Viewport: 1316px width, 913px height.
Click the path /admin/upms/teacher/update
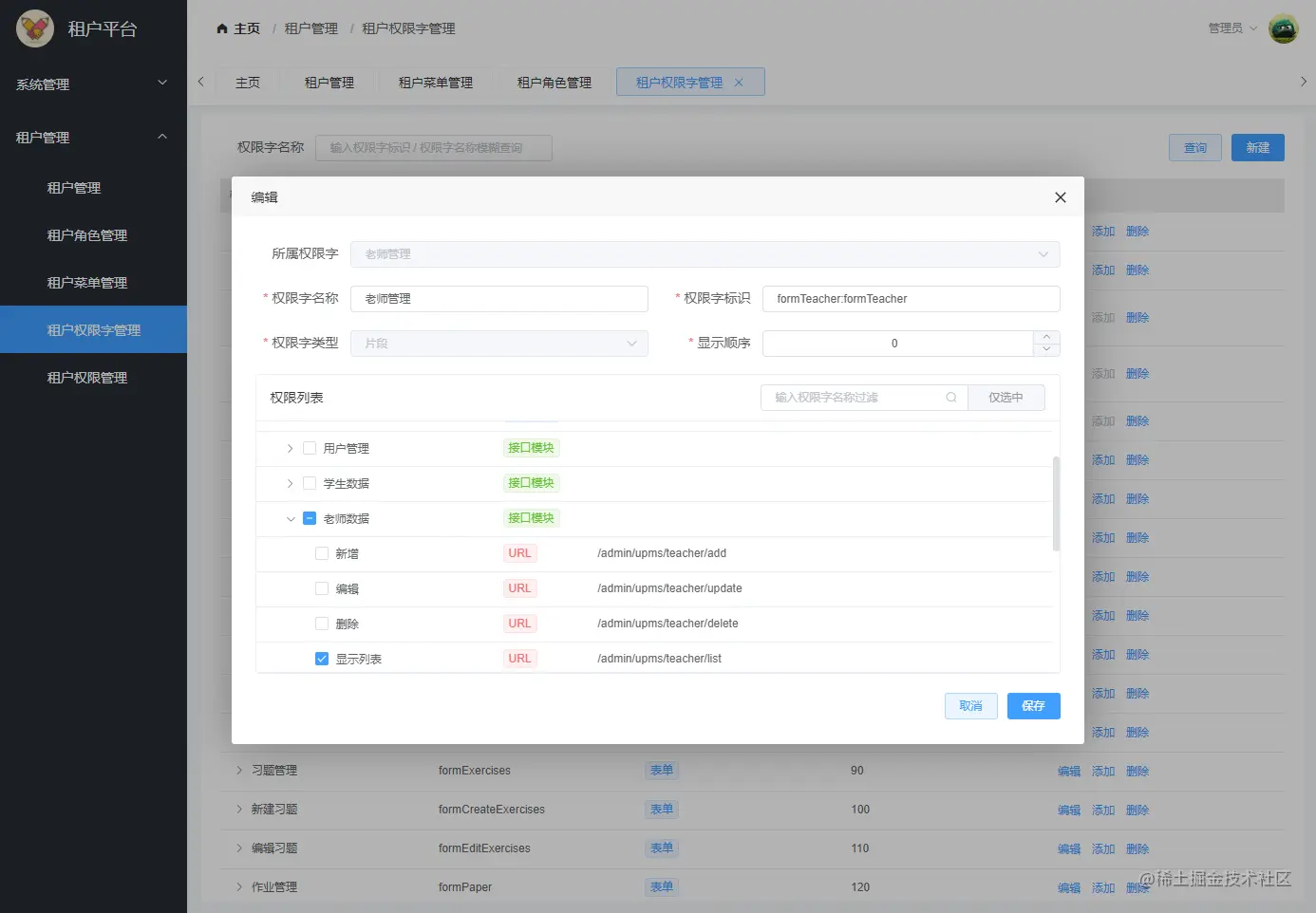[x=669, y=588]
